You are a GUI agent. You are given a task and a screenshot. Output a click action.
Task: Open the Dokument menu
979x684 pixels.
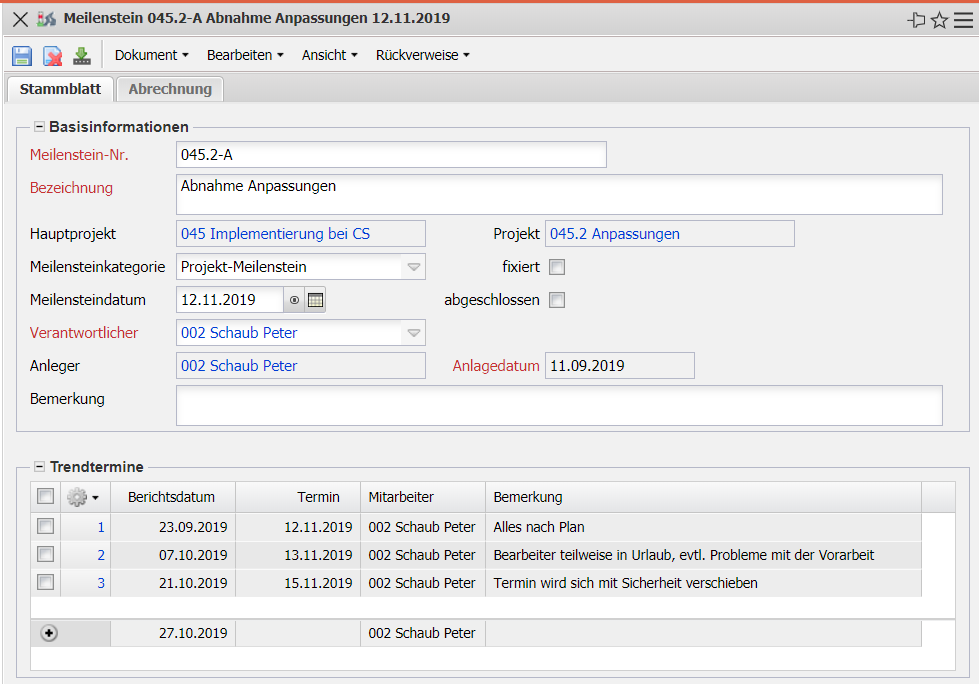[151, 56]
